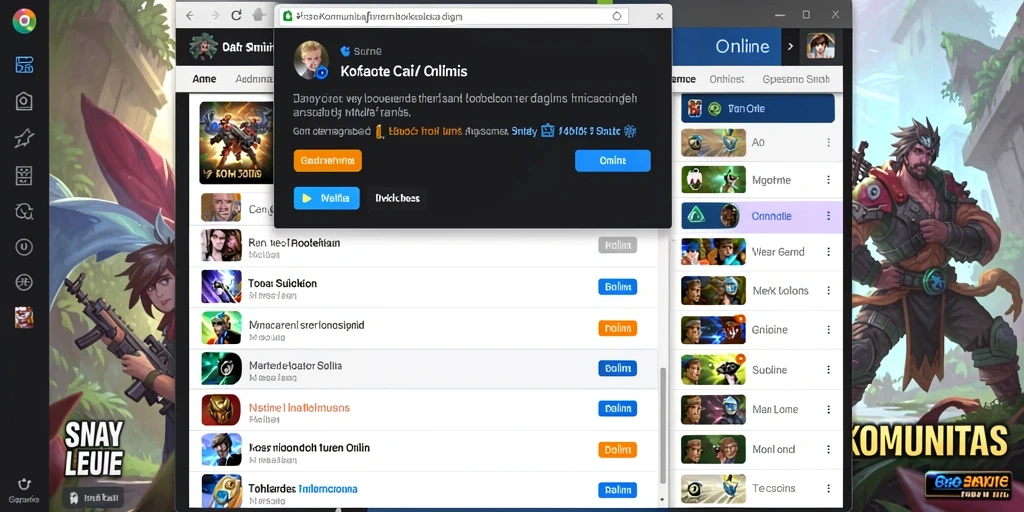The image size is (1024, 512).
Task: Open the orange Nstine l Inalleimusns title link
Action: click(x=299, y=408)
